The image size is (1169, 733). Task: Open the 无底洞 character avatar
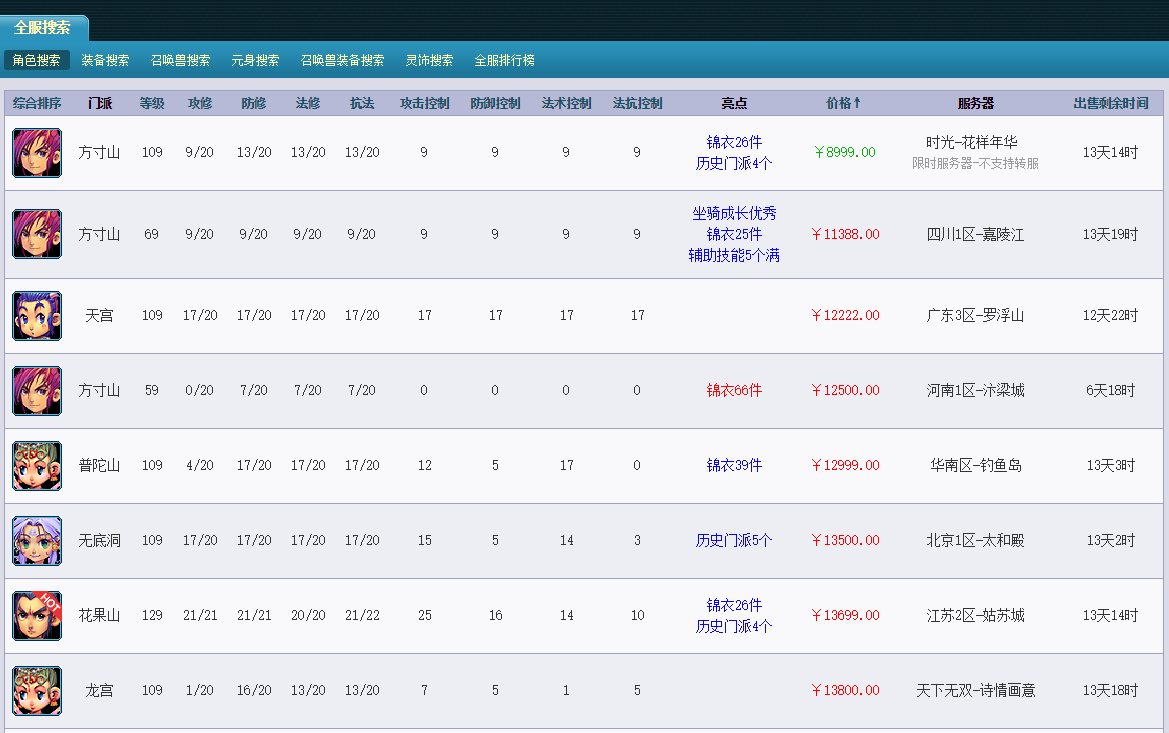37,541
